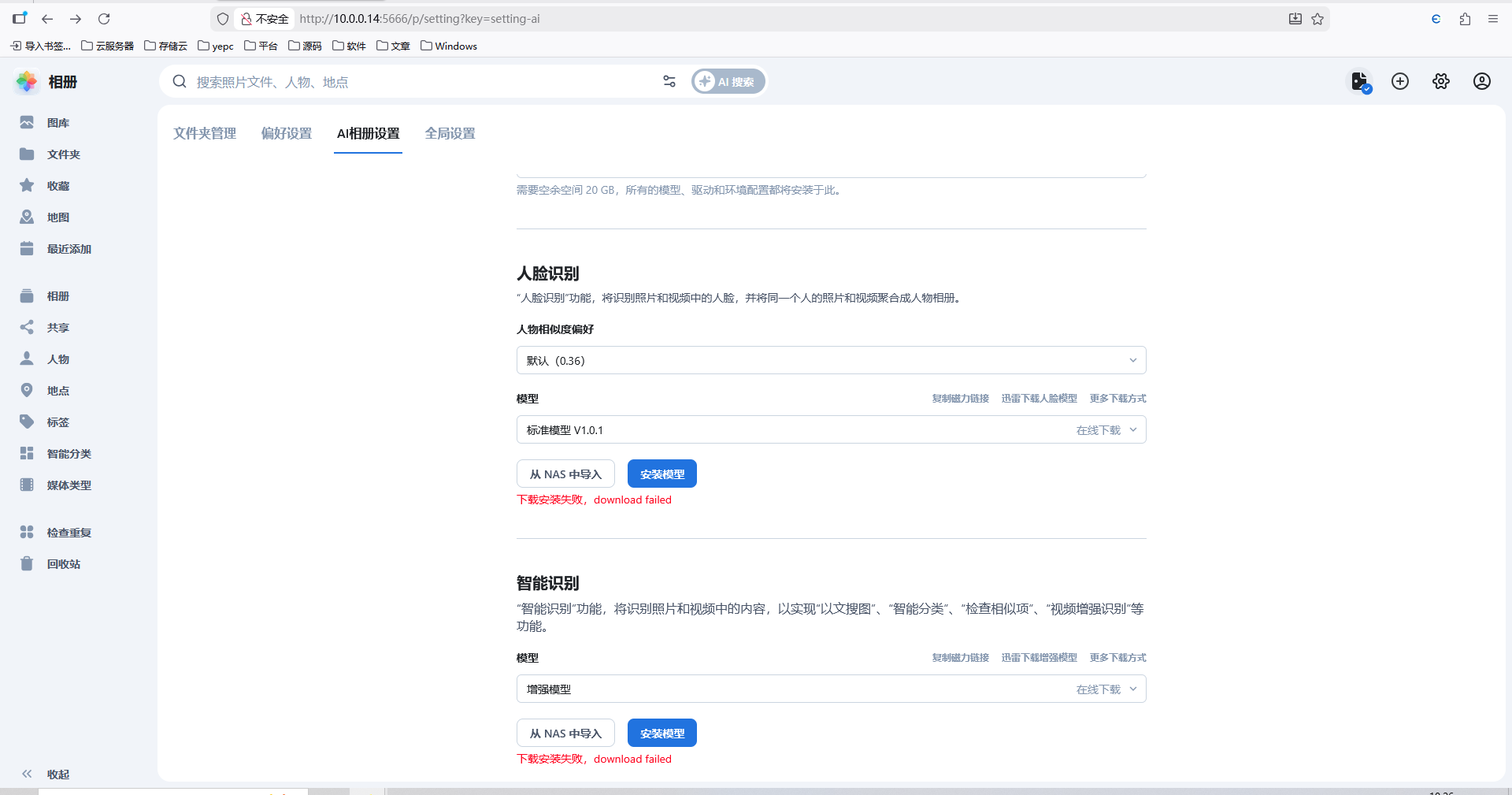Viewport: 1512px width, 795px height.
Task: Open the account profile icon
Action: click(1481, 81)
